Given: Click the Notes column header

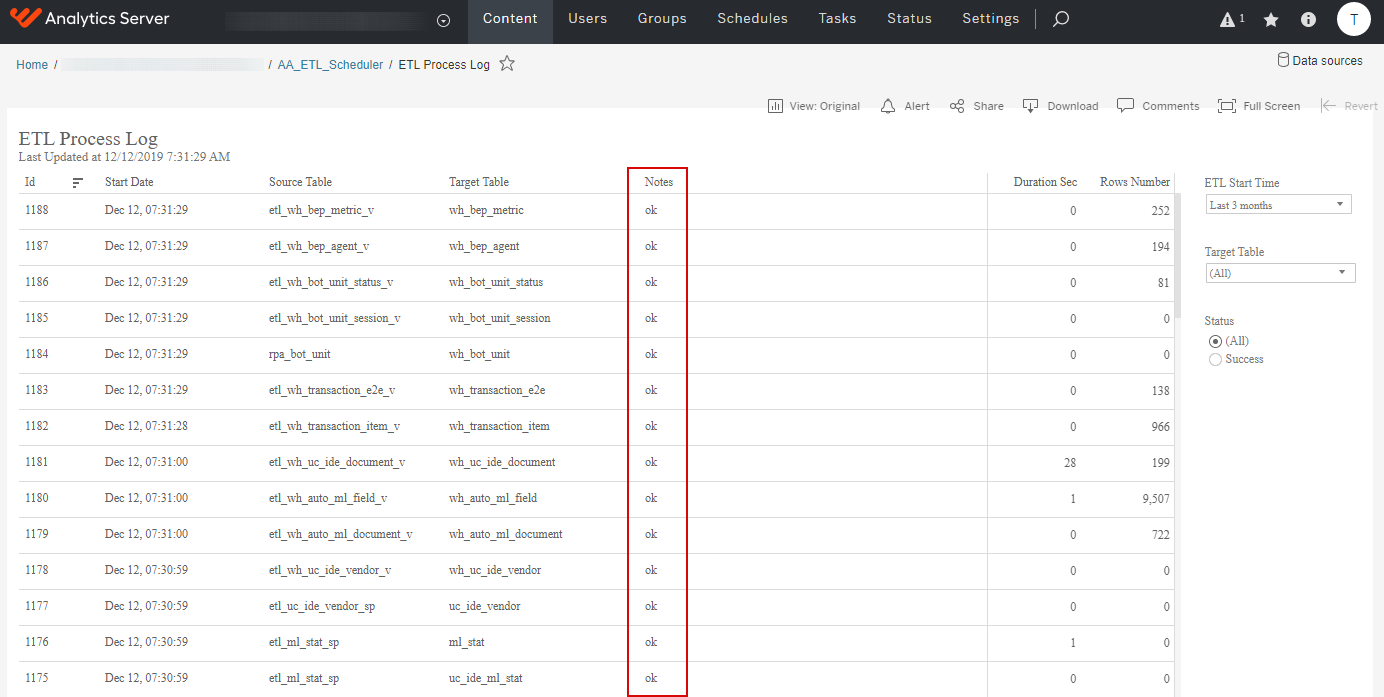Looking at the screenshot, I should pos(659,182).
